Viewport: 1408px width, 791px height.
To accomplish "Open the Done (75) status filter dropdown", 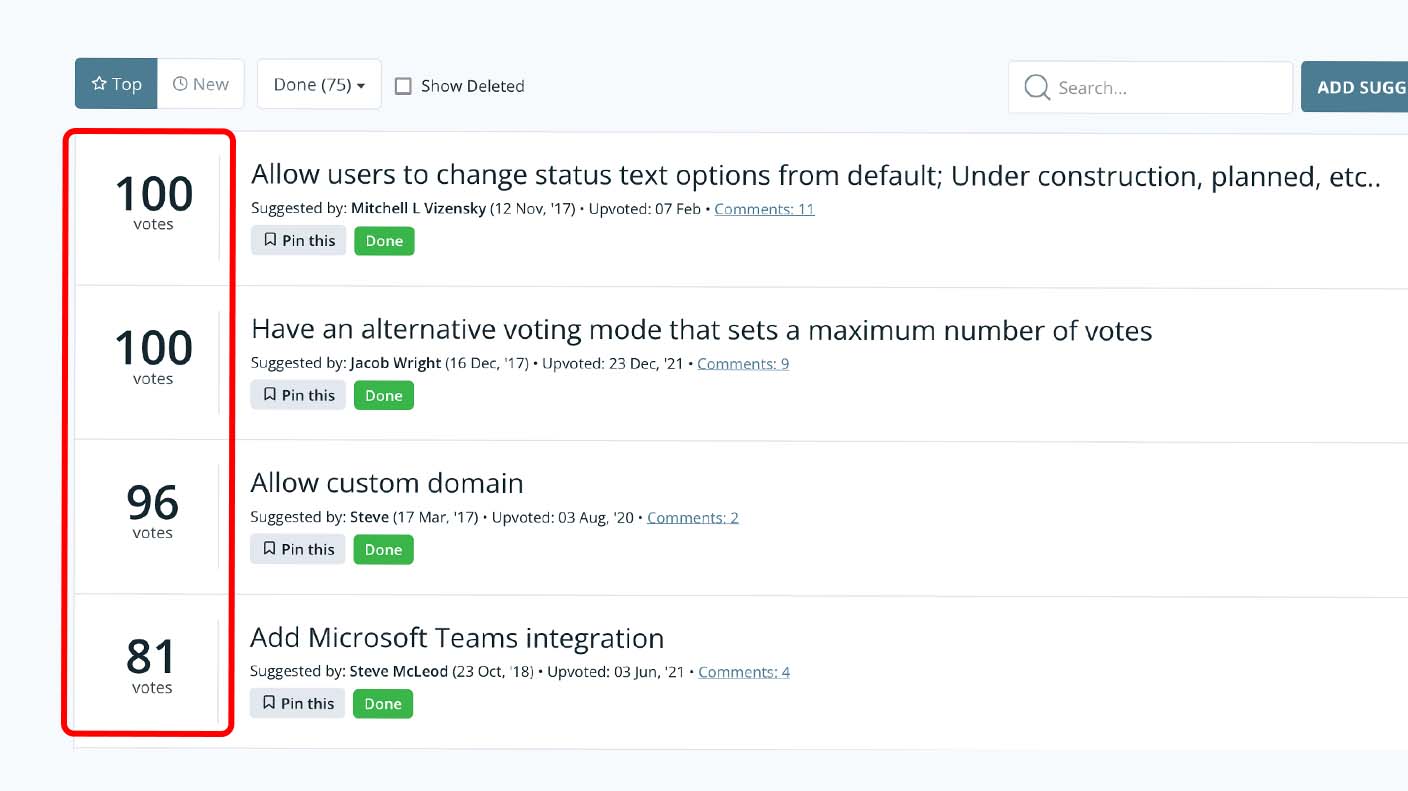I will click(319, 84).
